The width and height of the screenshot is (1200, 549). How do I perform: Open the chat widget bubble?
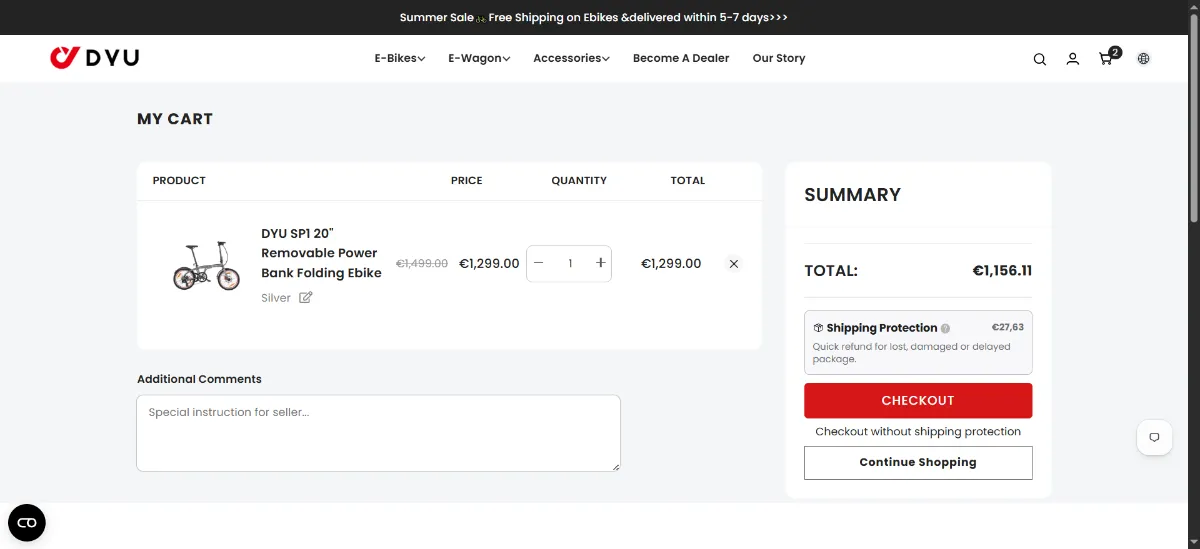pos(1154,437)
